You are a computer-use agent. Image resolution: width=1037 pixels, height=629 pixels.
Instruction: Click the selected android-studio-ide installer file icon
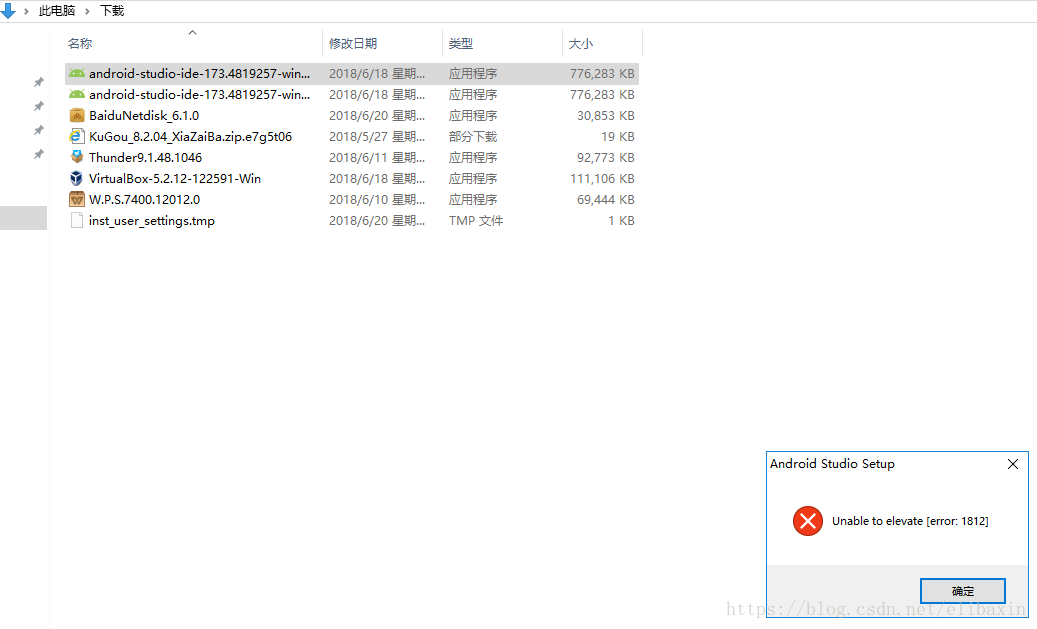[x=77, y=73]
